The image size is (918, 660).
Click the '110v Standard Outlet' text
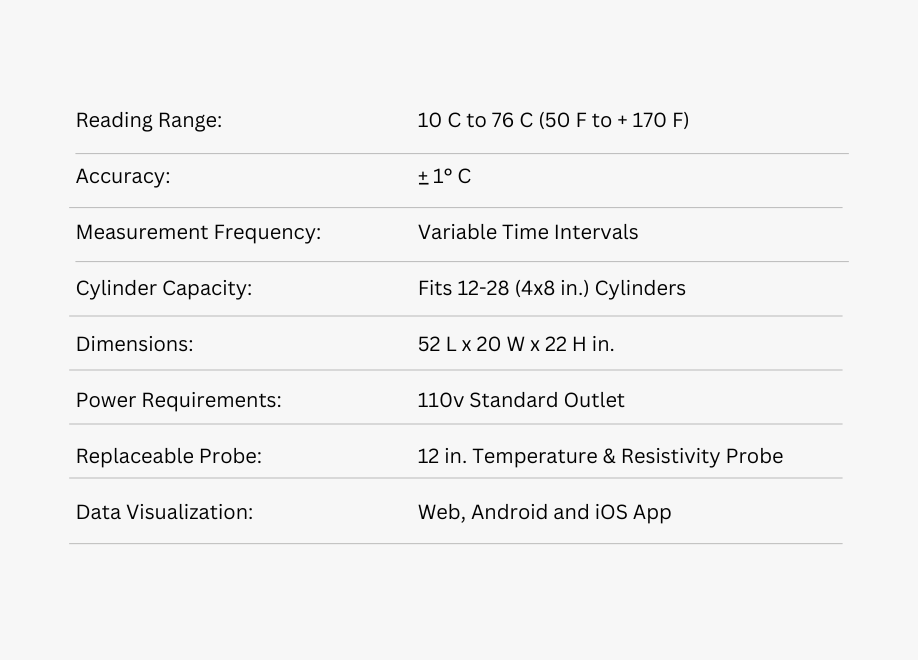pos(521,401)
